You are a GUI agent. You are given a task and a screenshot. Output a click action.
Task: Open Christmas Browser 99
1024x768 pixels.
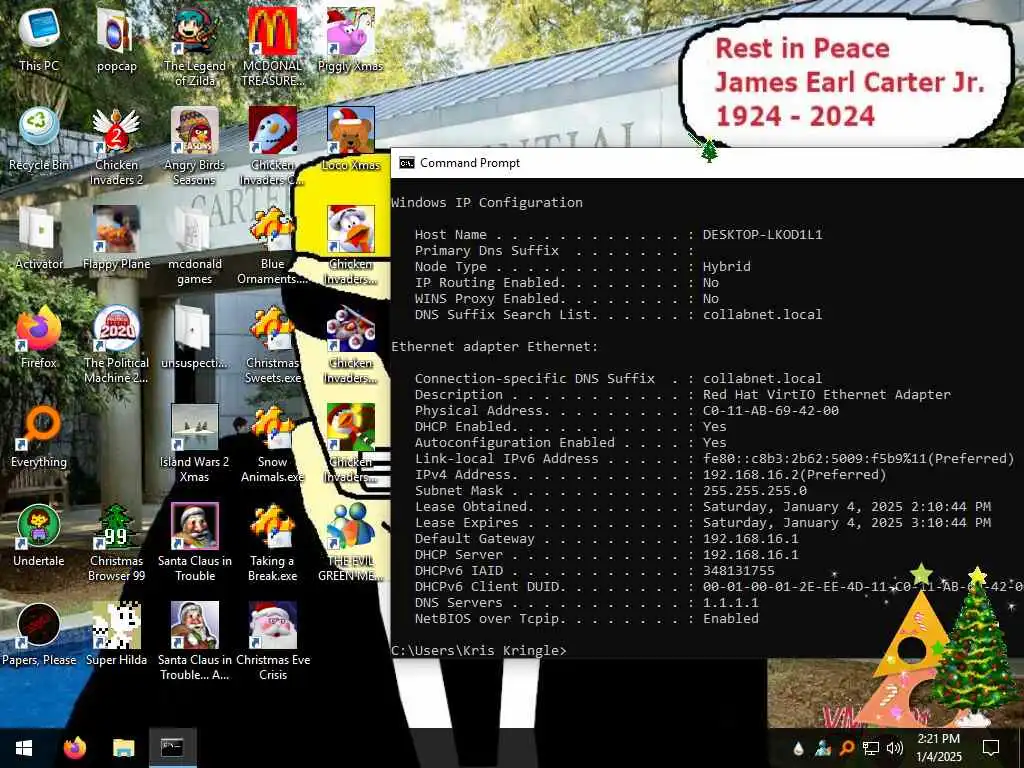[x=116, y=543]
